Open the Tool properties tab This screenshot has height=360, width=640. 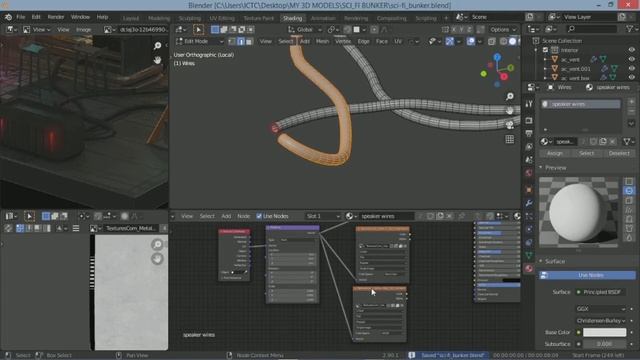point(529,104)
